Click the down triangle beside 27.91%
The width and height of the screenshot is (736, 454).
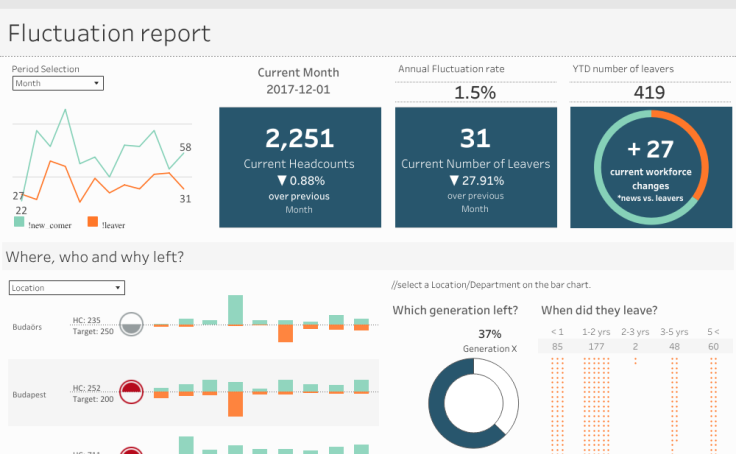(x=441, y=181)
